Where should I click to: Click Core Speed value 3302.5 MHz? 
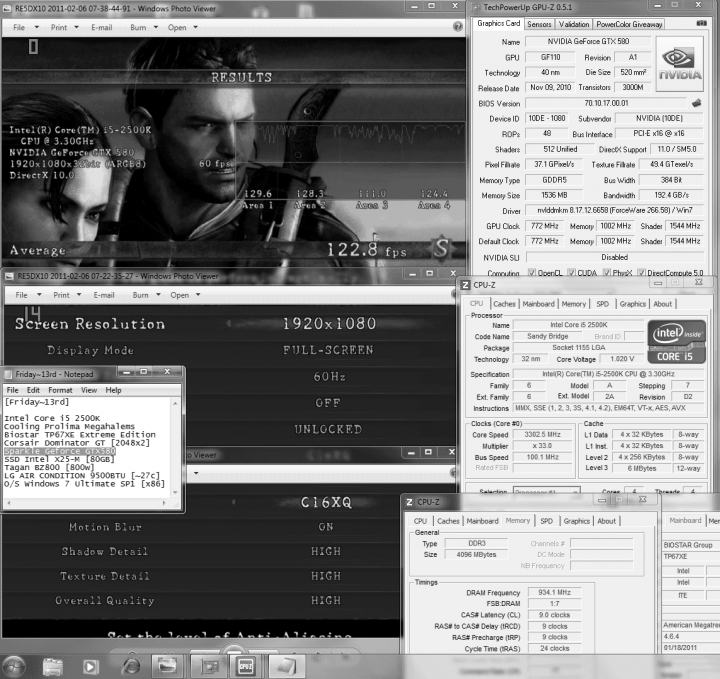tap(543, 434)
